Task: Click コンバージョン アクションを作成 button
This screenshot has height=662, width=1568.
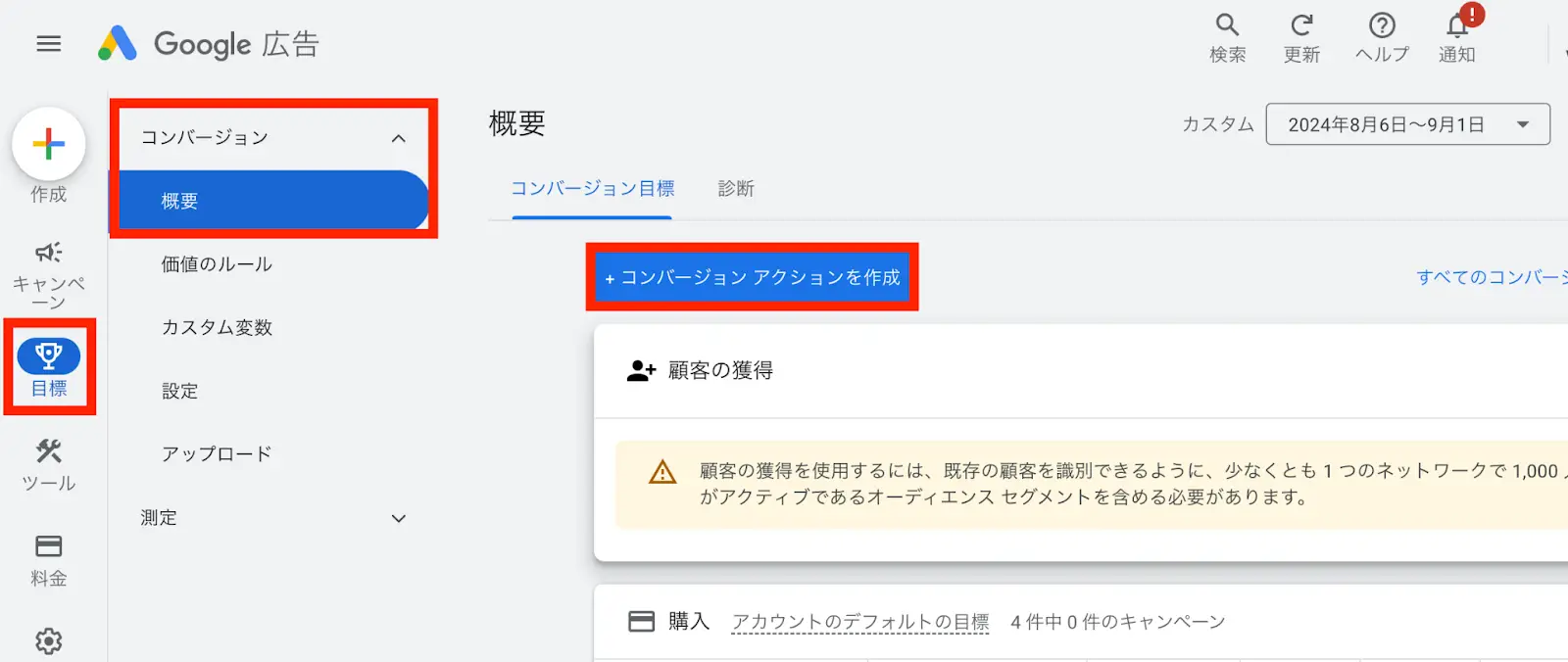Action: (x=752, y=277)
